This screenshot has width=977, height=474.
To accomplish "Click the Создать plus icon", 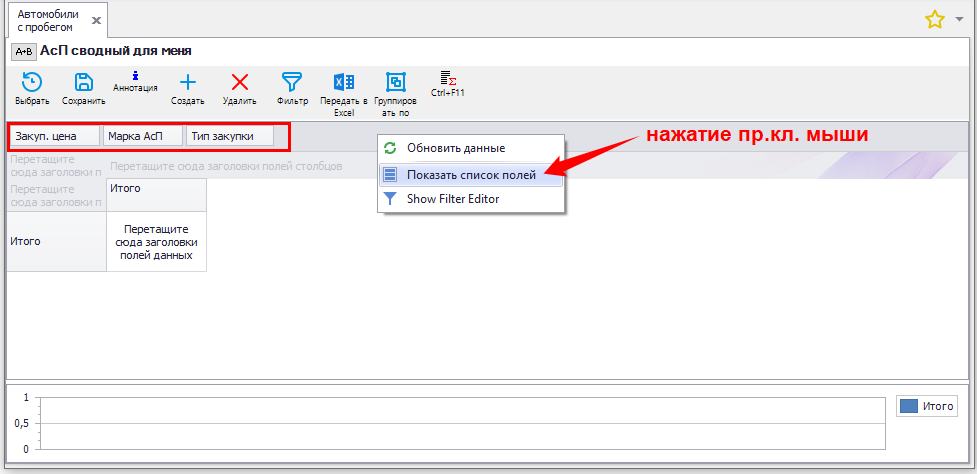I will (x=187, y=86).
